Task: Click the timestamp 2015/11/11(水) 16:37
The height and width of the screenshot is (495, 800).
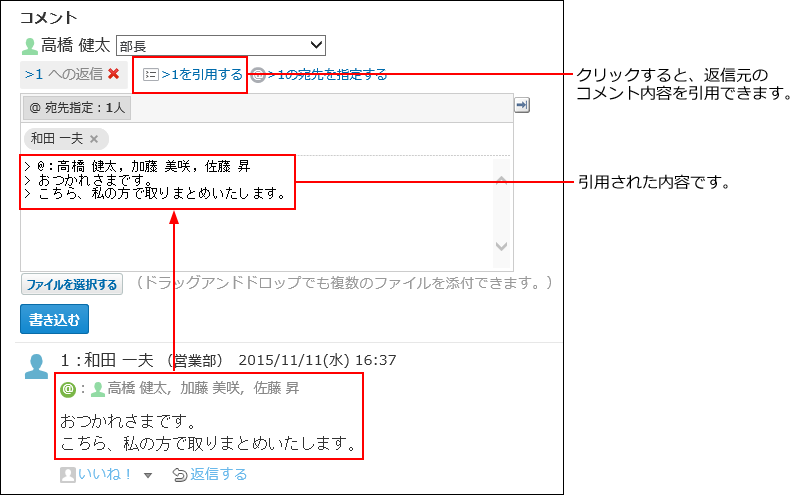Action: coord(317,360)
